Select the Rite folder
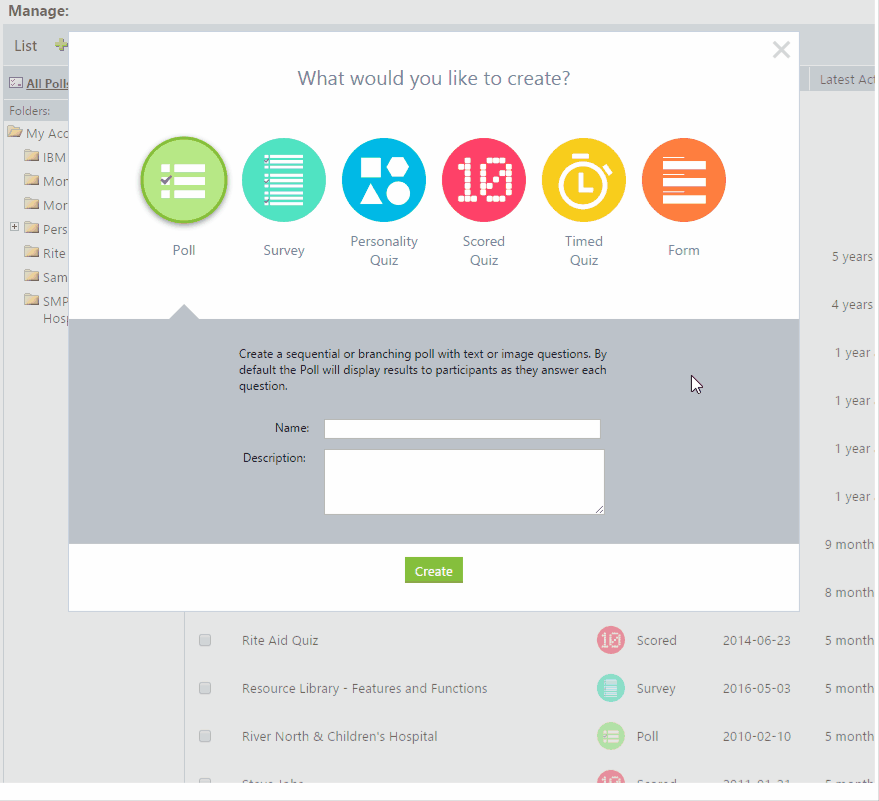Image resolution: width=879 pixels, height=801 pixels. tap(54, 253)
